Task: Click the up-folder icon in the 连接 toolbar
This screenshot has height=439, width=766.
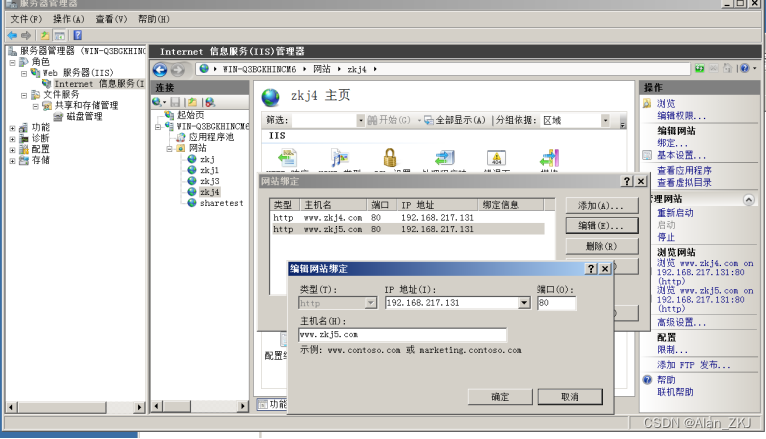Action: (192, 102)
